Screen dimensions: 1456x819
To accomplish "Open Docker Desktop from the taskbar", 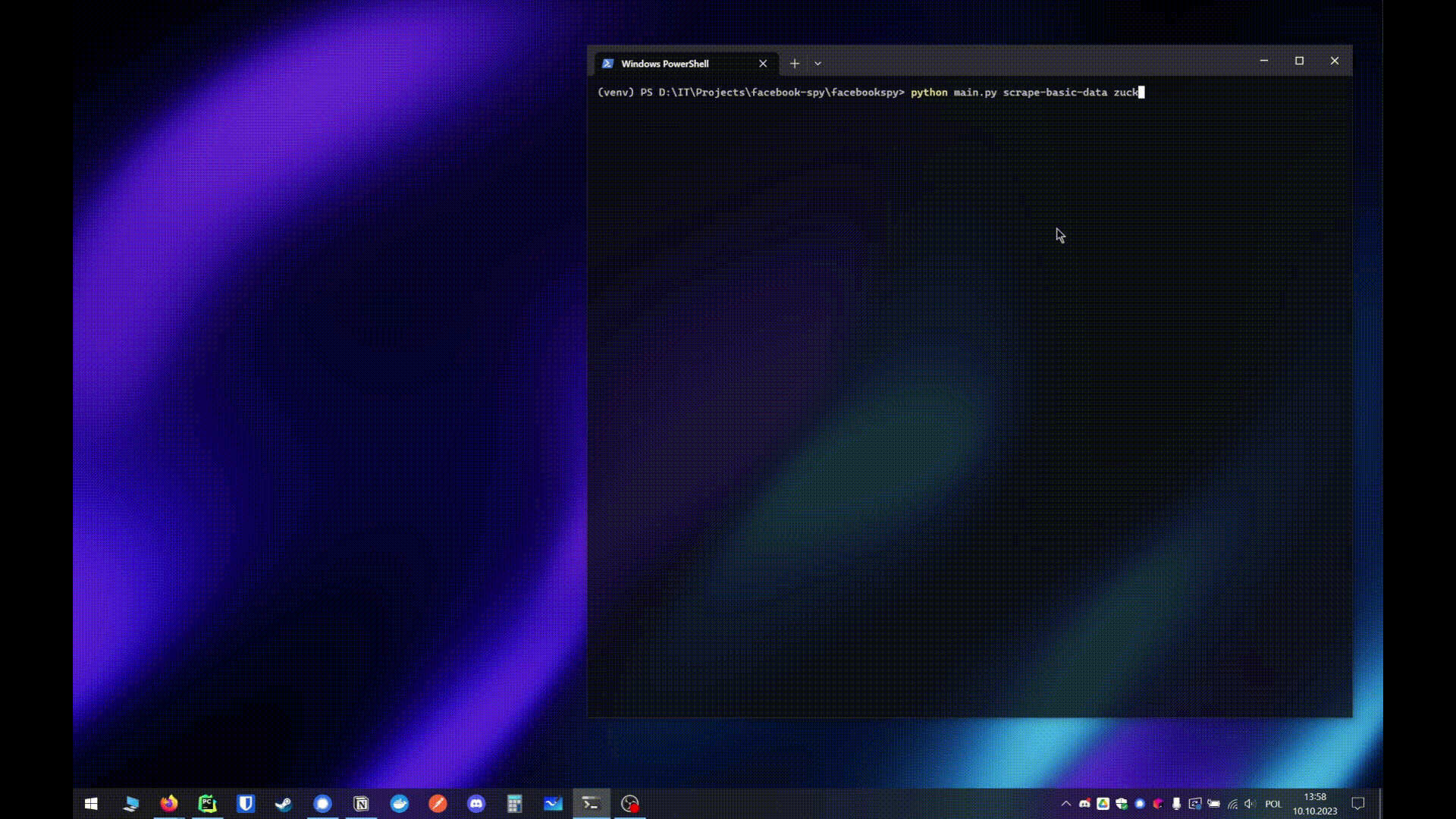I will pyautogui.click(x=400, y=804).
